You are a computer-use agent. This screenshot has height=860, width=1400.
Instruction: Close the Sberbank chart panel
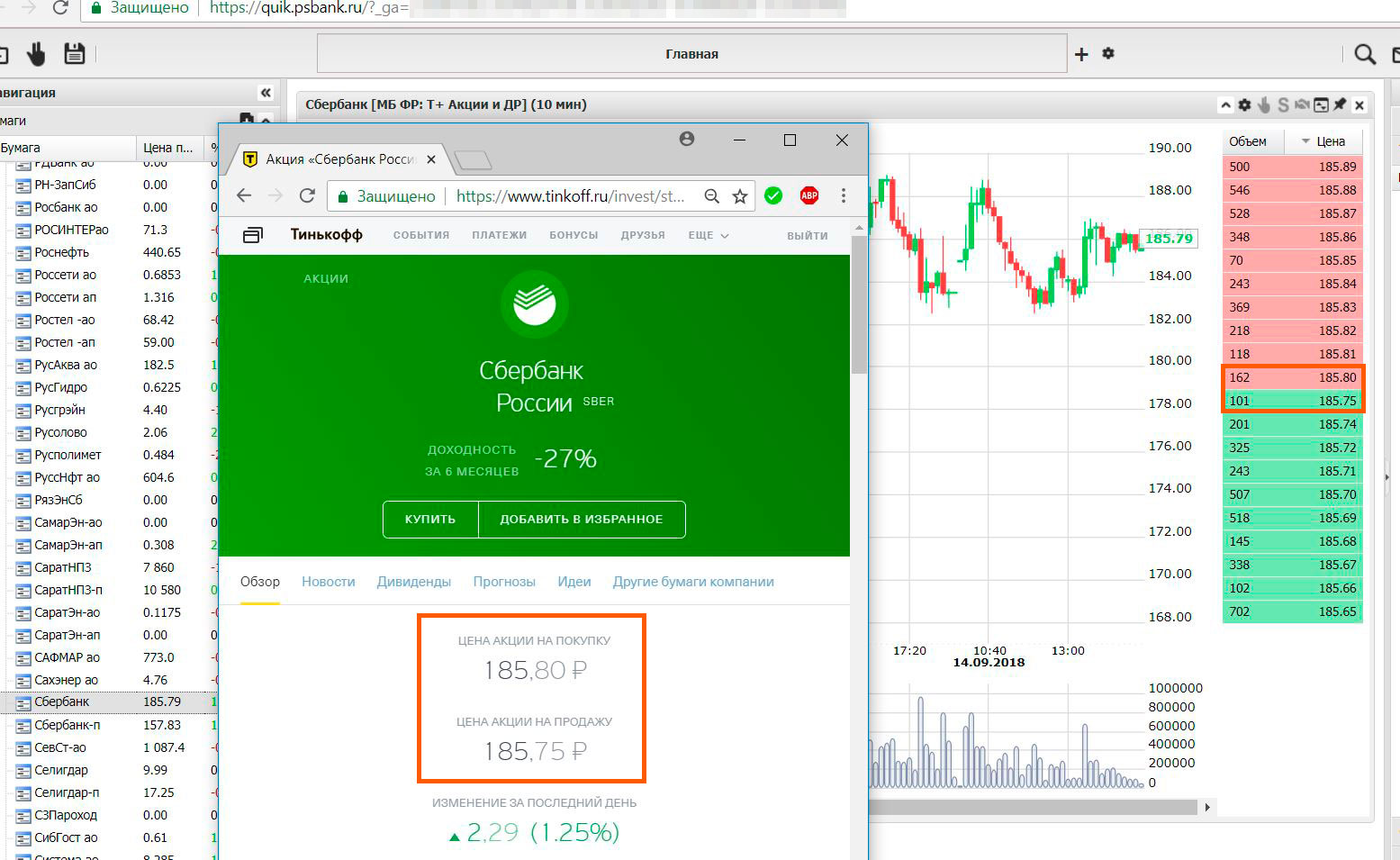pyautogui.click(x=1359, y=105)
